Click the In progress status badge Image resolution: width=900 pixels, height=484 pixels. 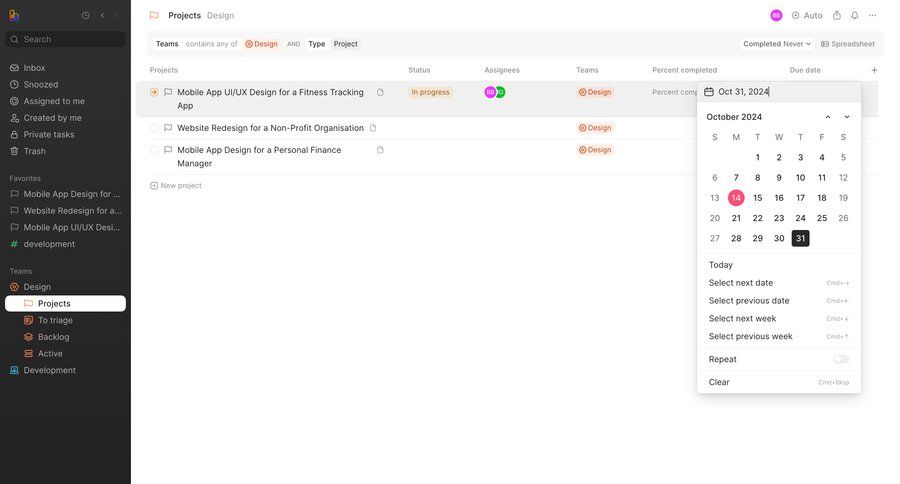tap(430, 92)
